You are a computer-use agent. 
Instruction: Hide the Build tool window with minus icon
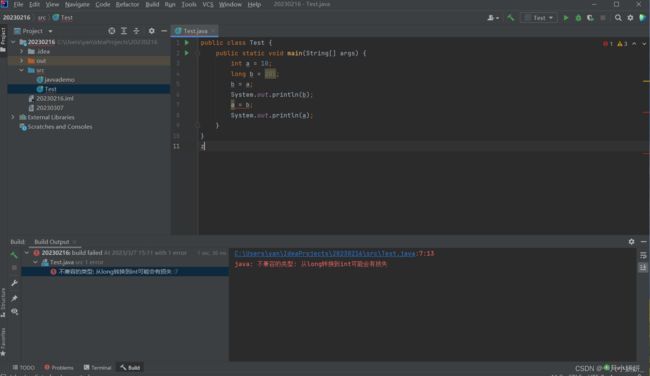click(x=643, y=241)
